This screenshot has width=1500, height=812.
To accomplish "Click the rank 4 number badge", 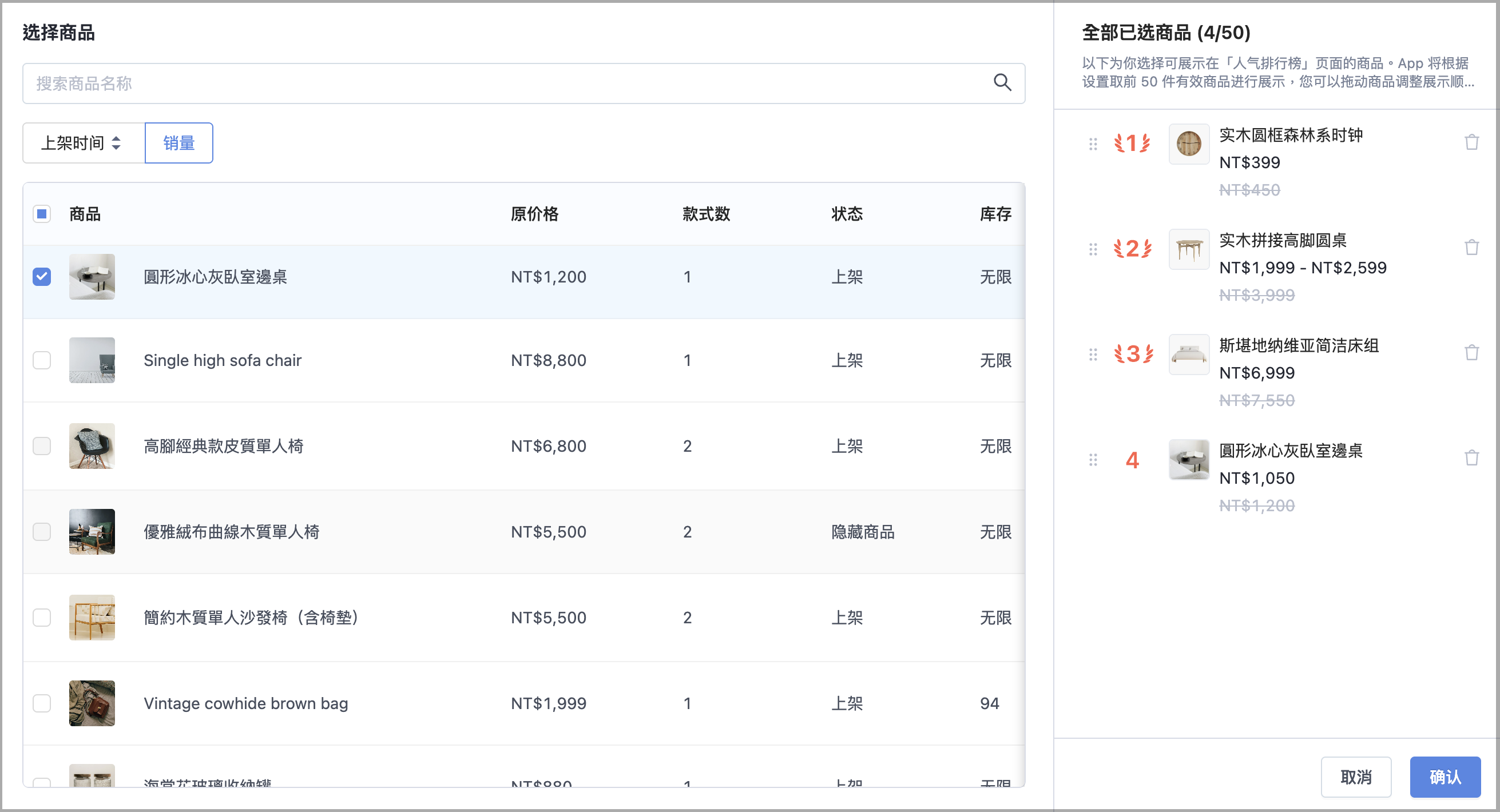I will click(1132, 460).
